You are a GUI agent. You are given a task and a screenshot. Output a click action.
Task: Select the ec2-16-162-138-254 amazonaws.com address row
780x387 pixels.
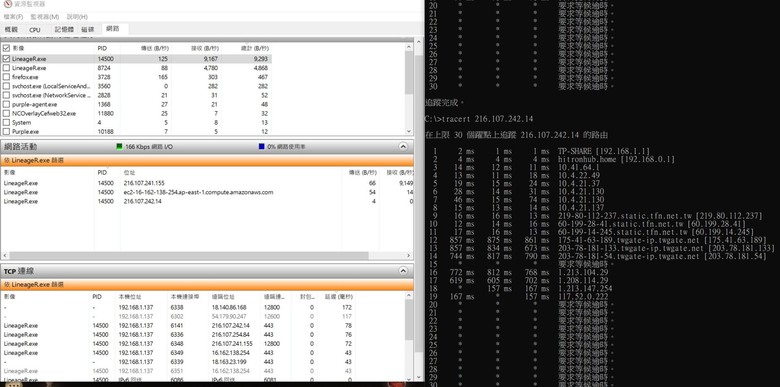[x=206, y=192]
